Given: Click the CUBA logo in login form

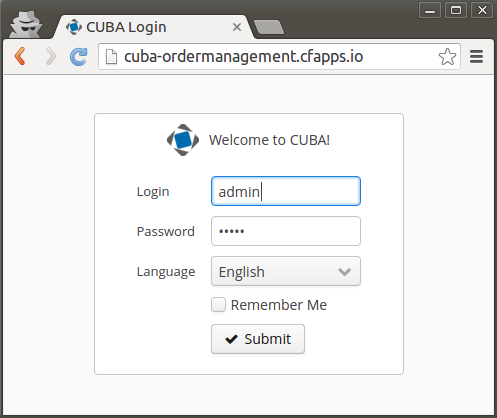Looking at the screenshot, I should point(183,140).
